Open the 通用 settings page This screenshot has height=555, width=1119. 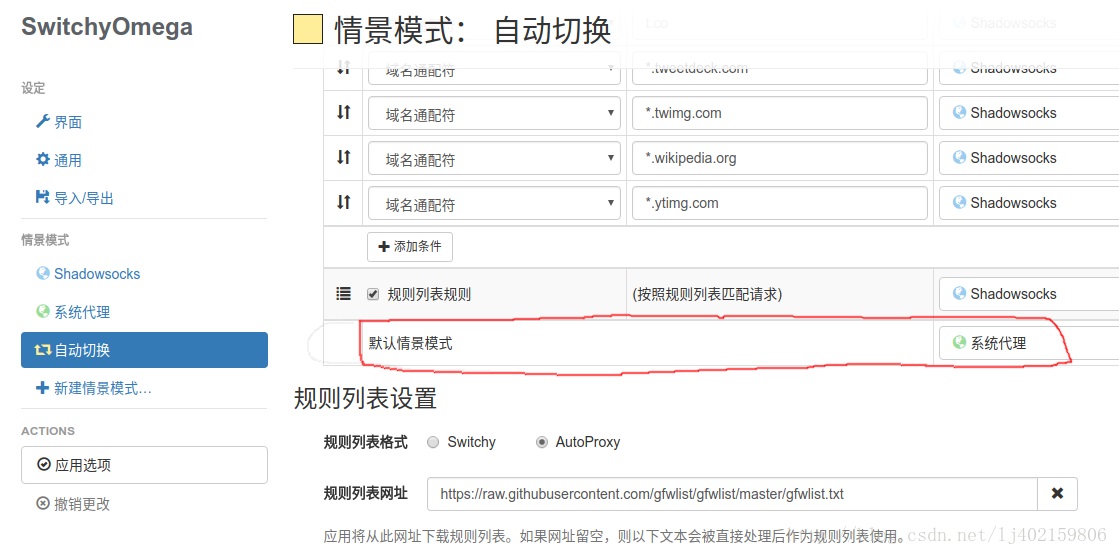click(59, 161)
